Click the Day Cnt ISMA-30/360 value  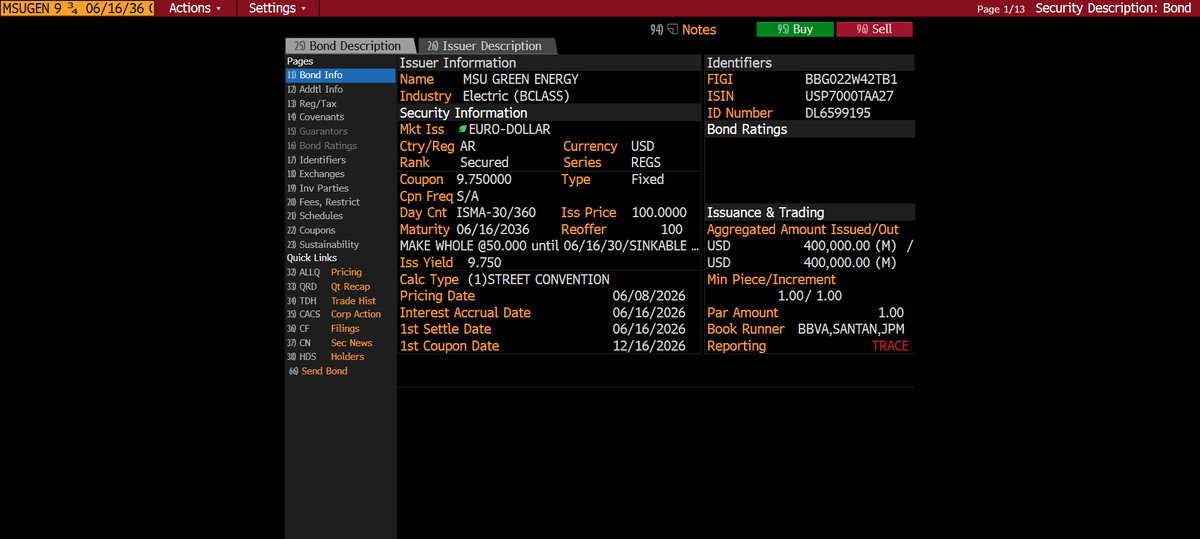(x=496, y=212)
